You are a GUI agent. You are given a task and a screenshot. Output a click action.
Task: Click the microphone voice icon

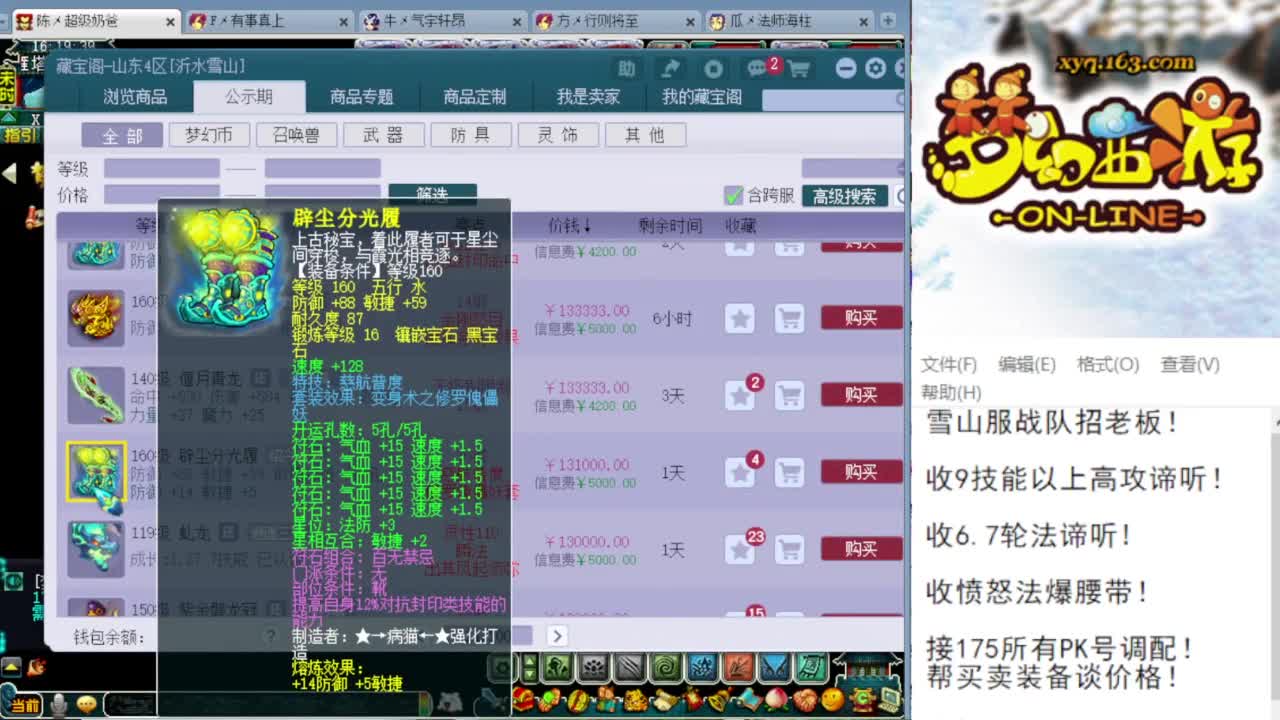coord(59,705)
